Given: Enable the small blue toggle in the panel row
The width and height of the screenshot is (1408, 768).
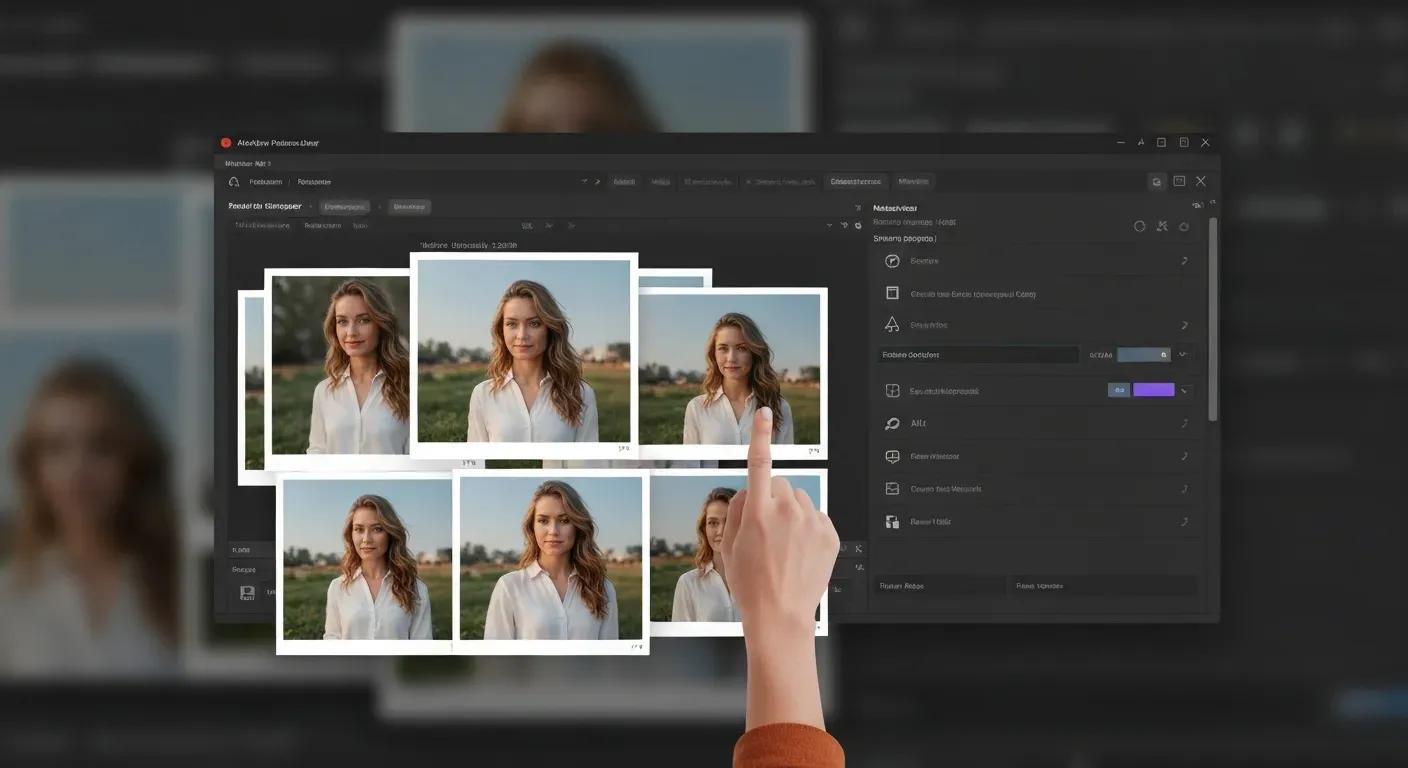Looking at the screenshot, I should [1119, 390].
